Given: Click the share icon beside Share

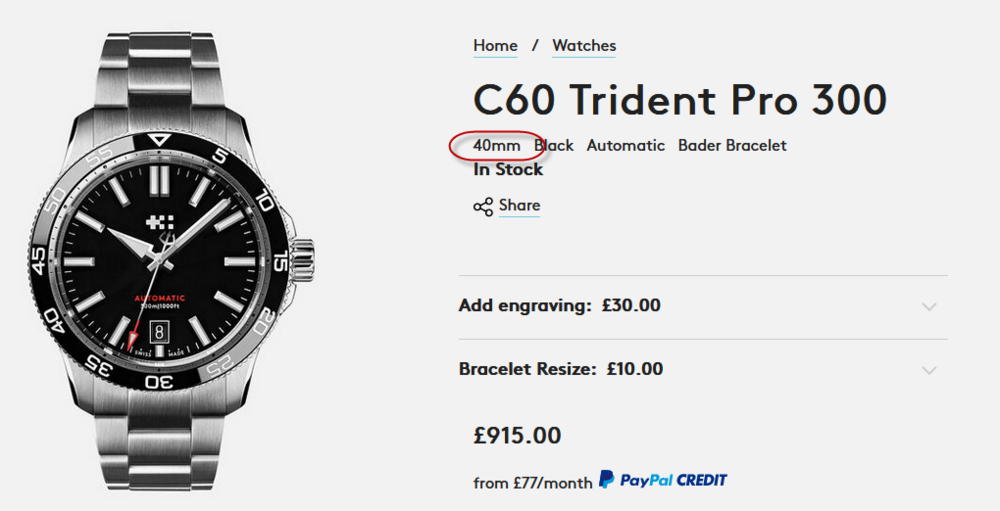Looking at the screenshot, I should click(483, 207).
